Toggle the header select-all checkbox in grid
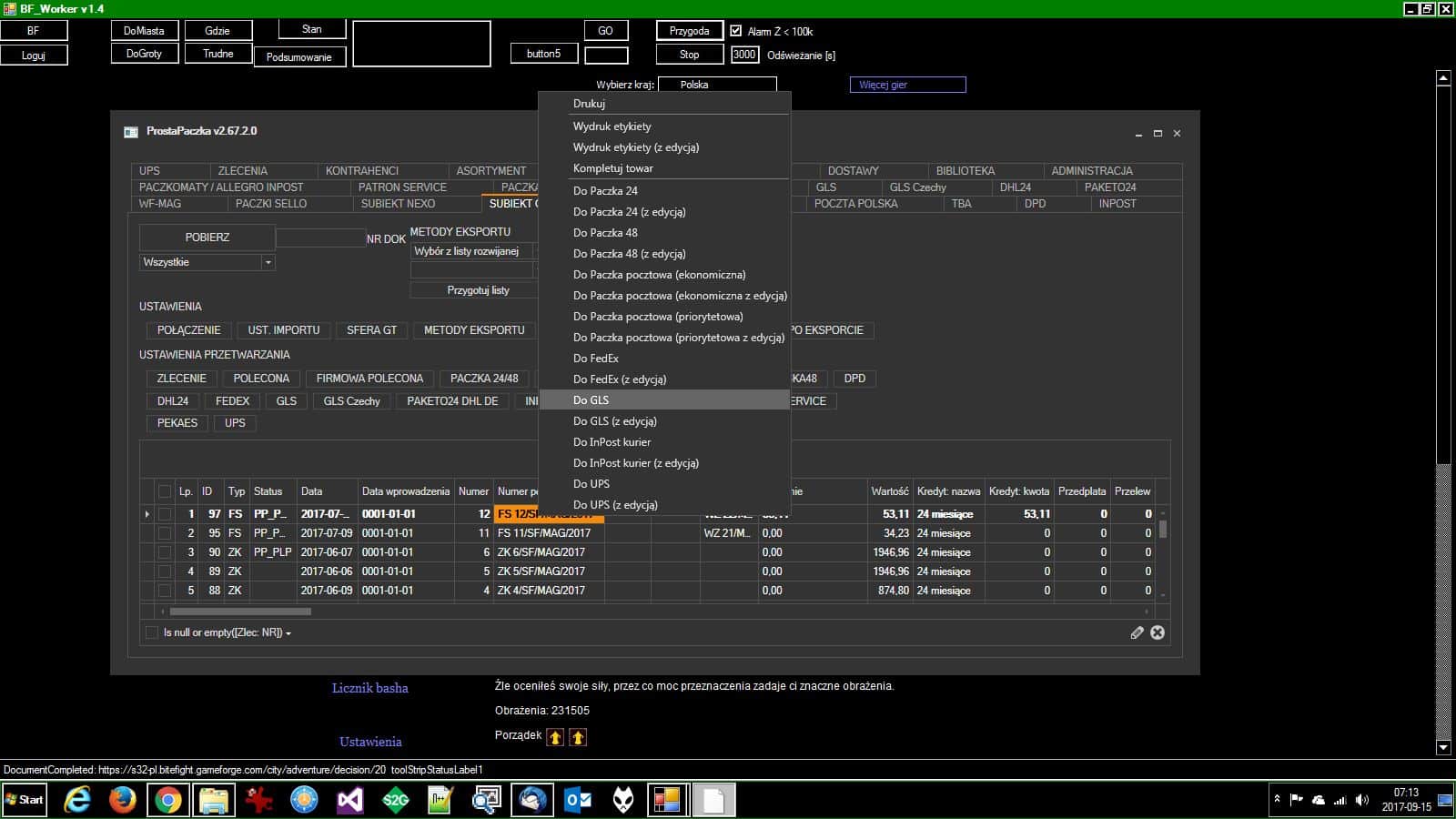This screenshot has height=819, width=1456. pyautogui.click(x=165, y=491)
